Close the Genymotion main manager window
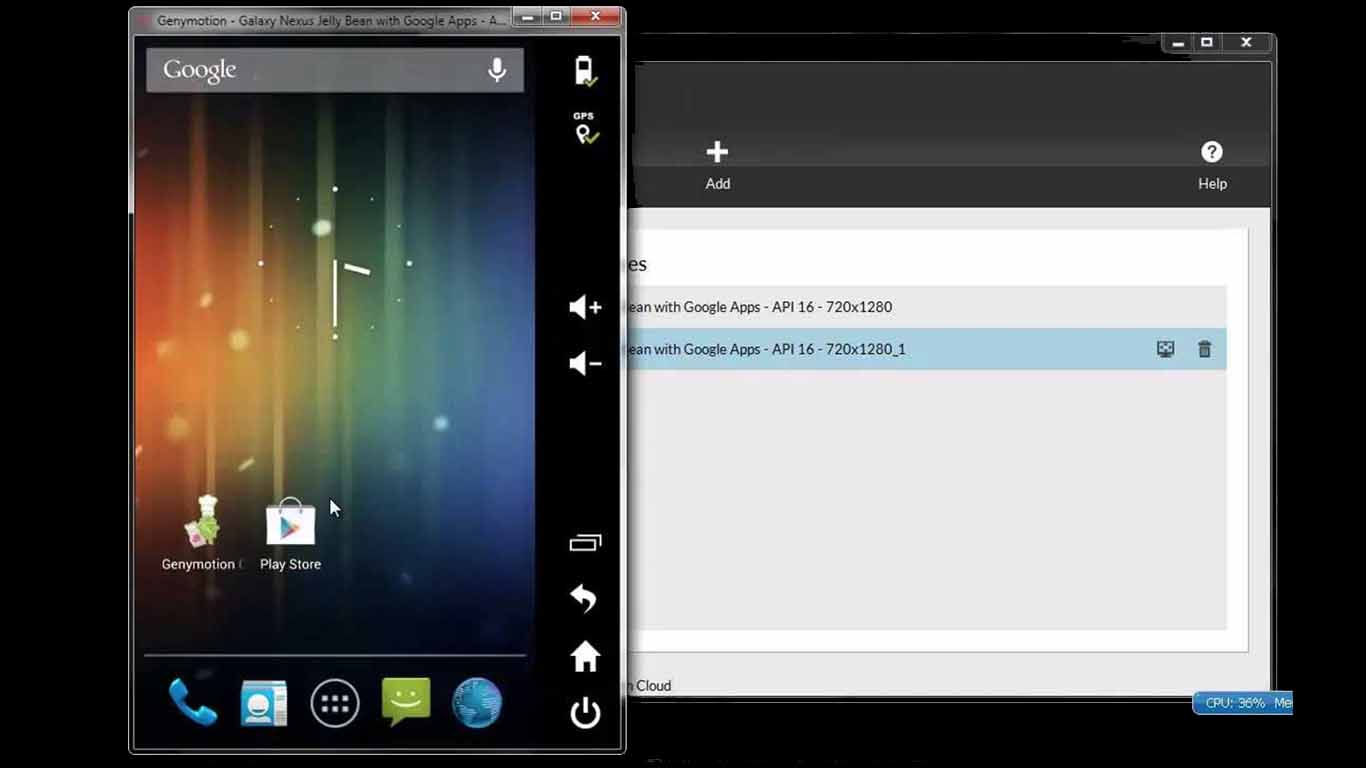 click(x=1246, y=42)
